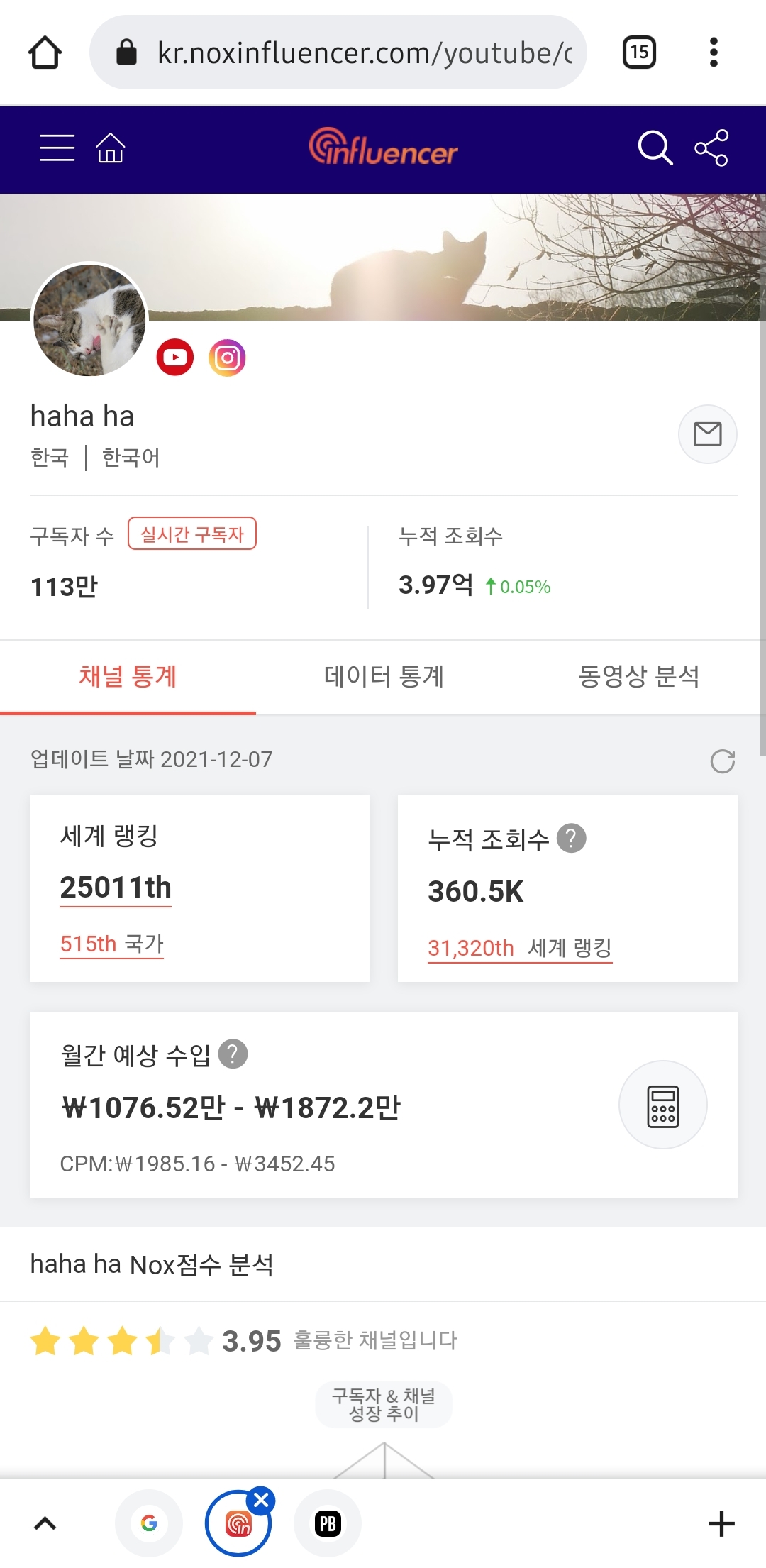
Task: Tap the share icon in header
Action: point(711,148)
